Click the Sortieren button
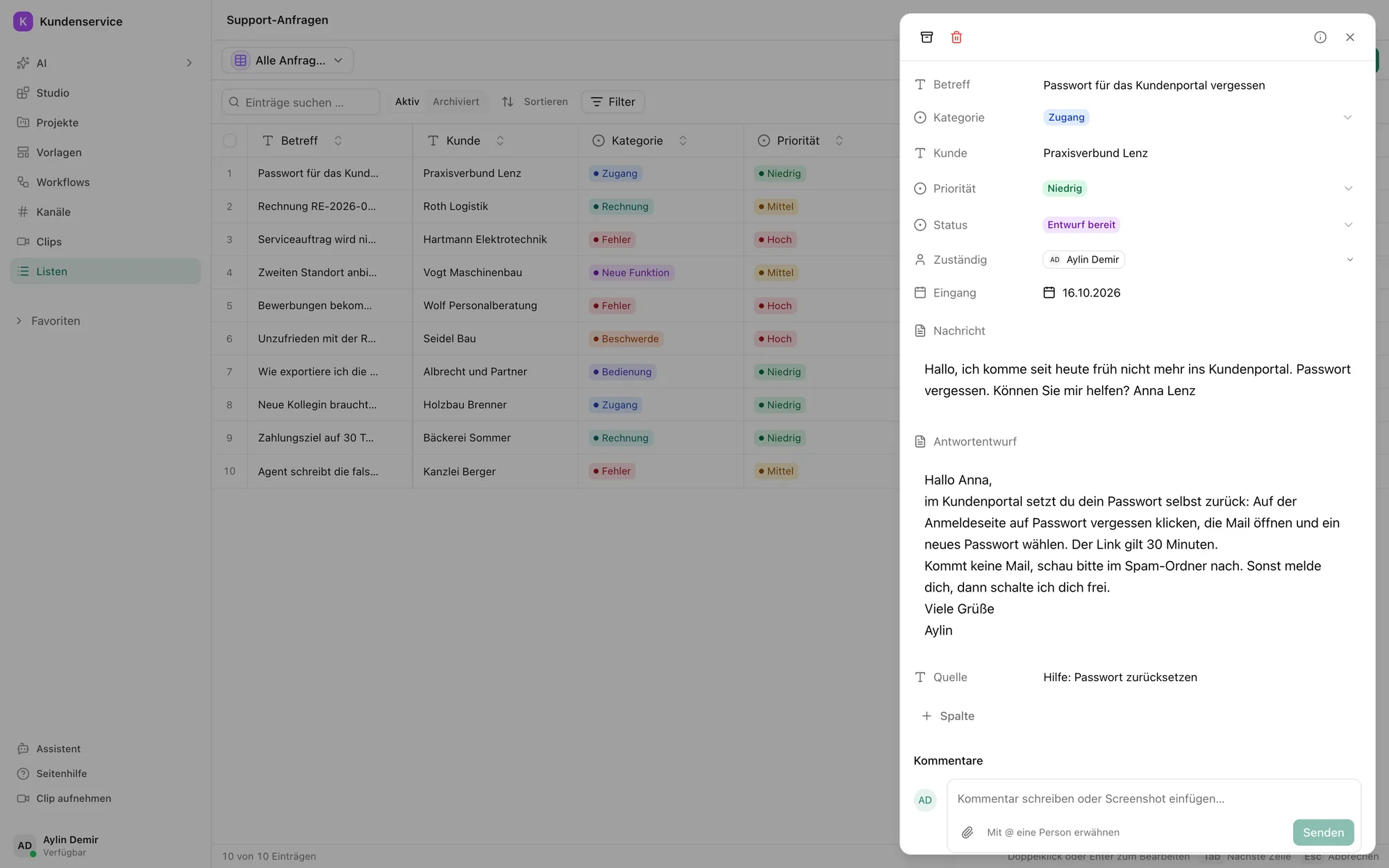Screen dimensions: 1389x868 [x=535, y=102]
